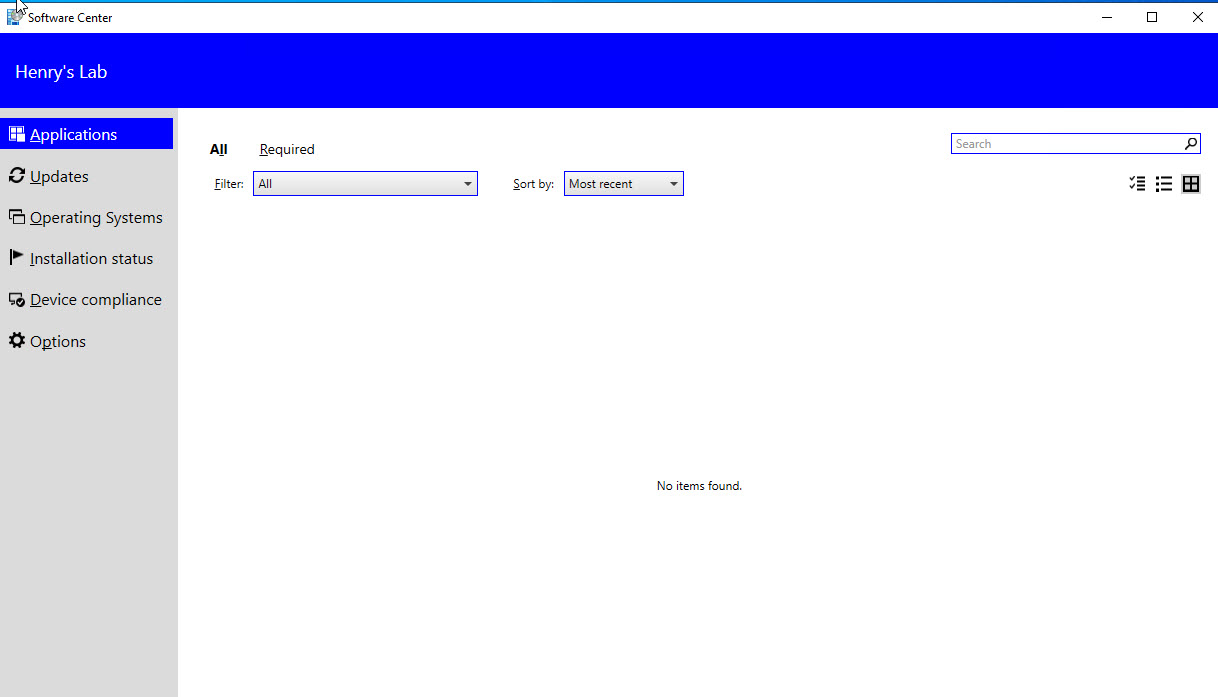The width and height of the screenshot is (1218, 697).
Task: Click Software Center icon in title bar
Action: tap(15, 17)
